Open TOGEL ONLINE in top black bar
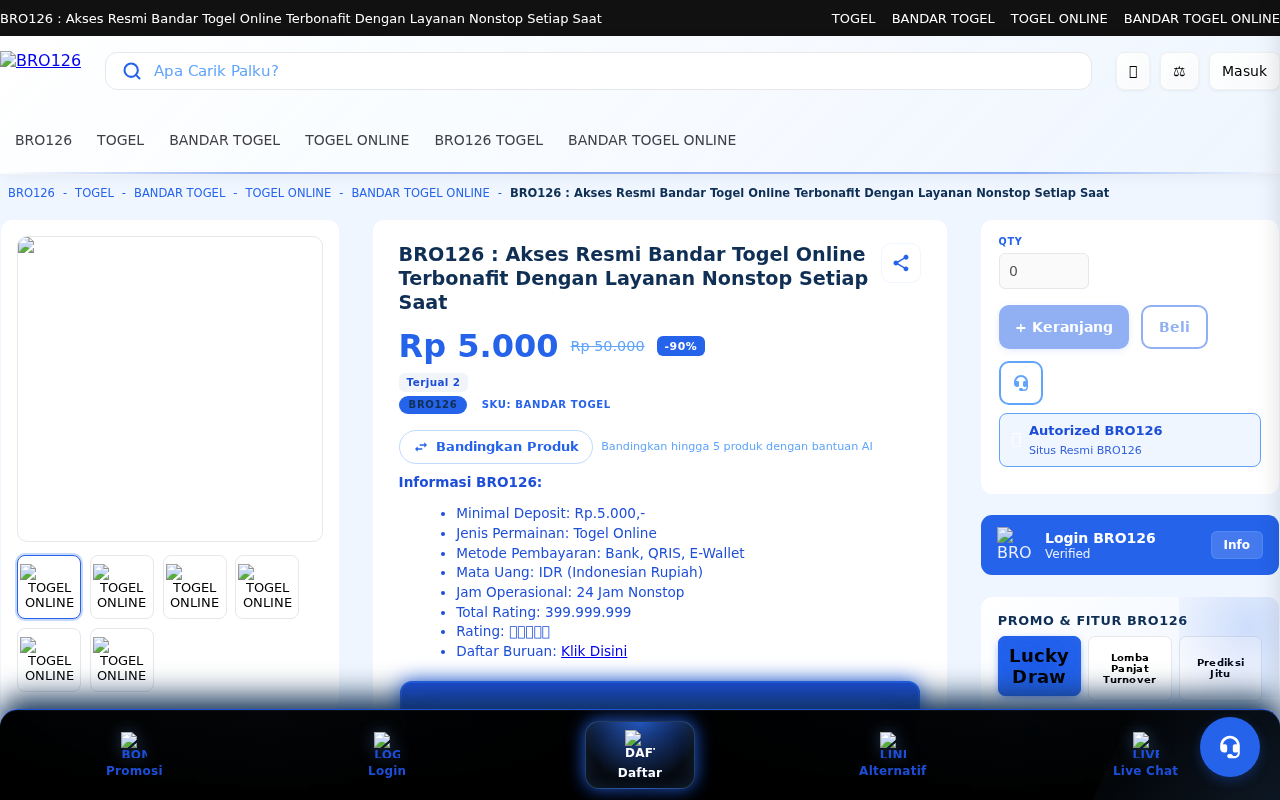This screenshot has height=800, width=1280. pos(1059,19)
